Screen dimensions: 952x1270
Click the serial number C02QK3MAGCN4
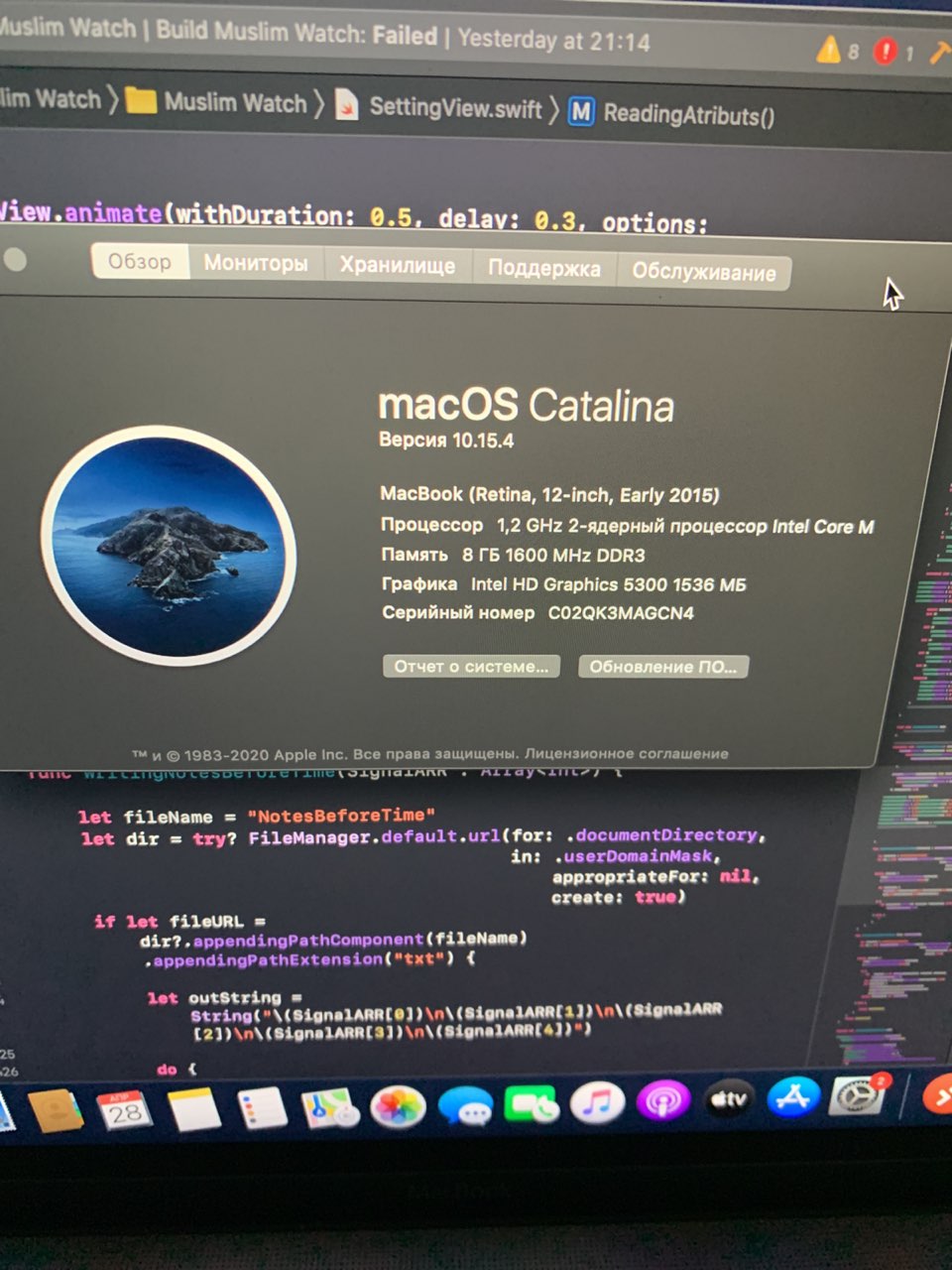(x=621, y=613)
